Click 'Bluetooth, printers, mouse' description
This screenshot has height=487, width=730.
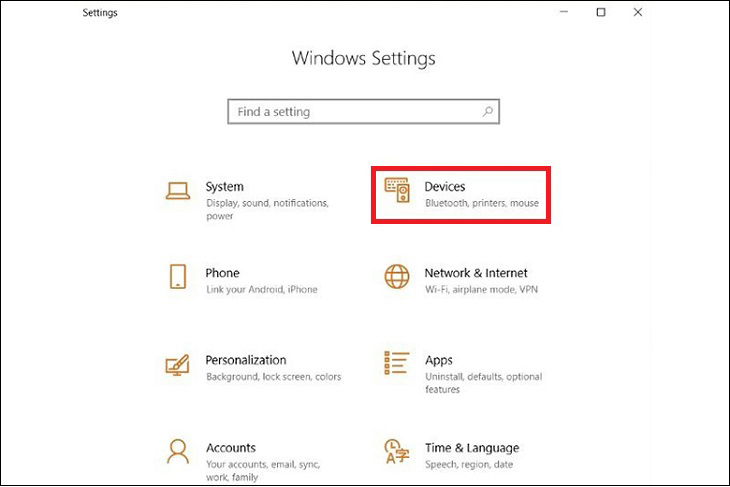(x=482, y=203)
